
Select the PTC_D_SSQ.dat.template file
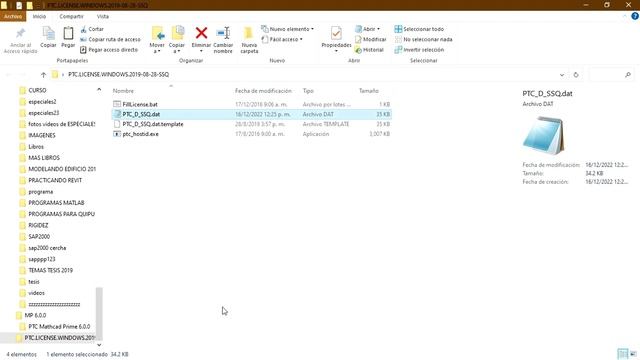coord(251,124)
